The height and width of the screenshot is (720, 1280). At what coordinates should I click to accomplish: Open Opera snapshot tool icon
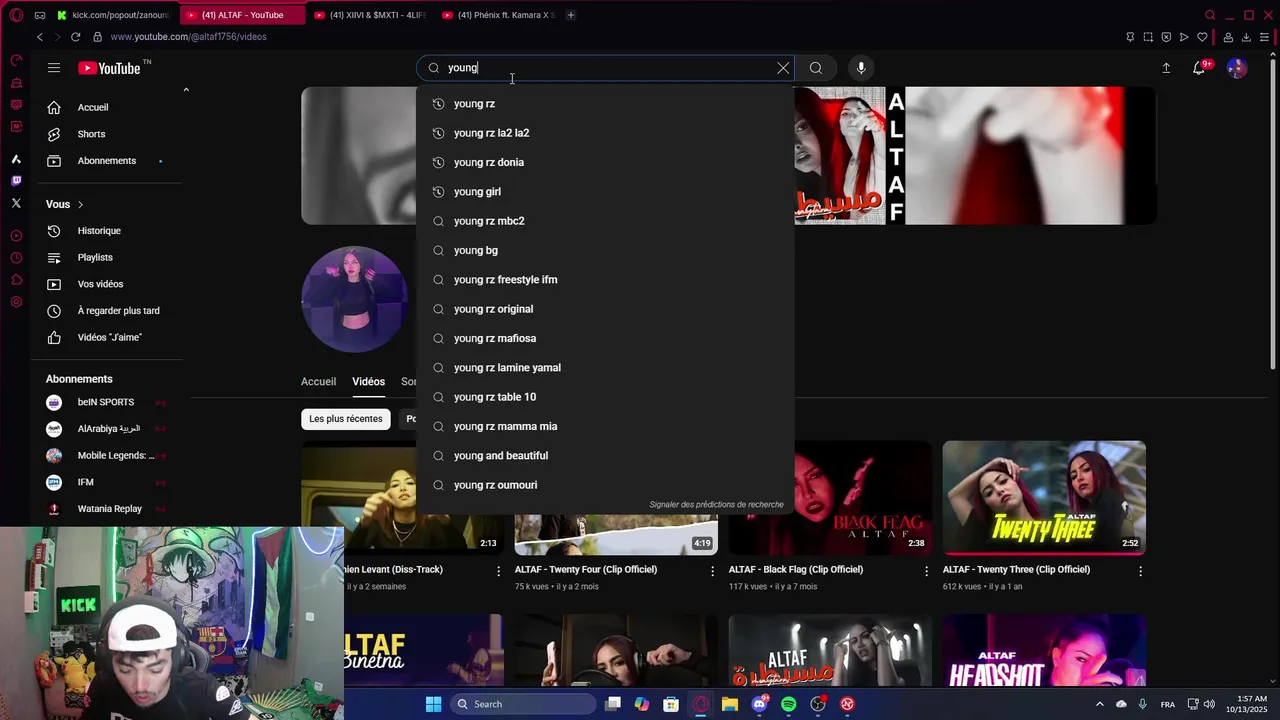coord(1148,37)
